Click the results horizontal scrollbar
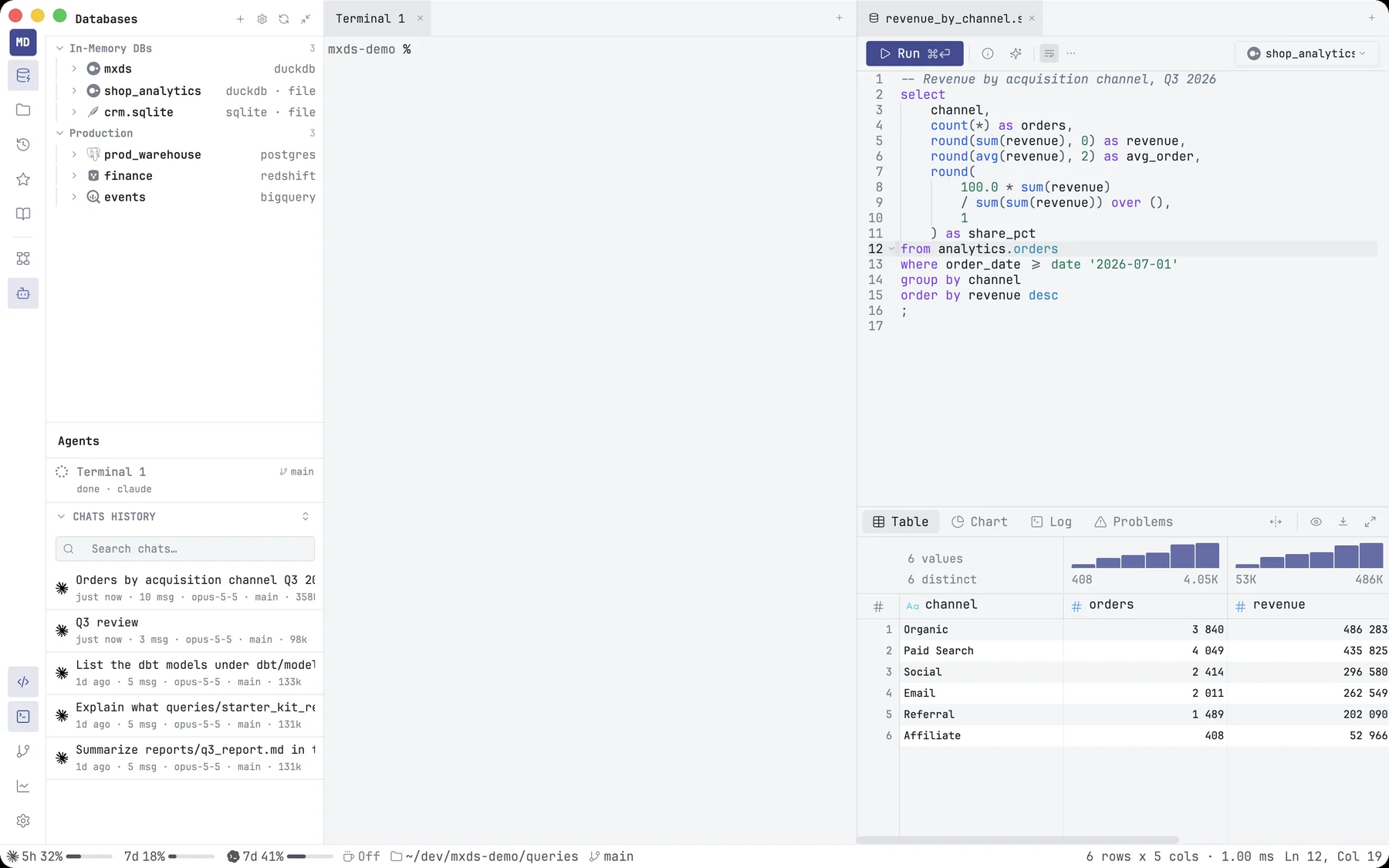Viewport: 1389px width, 868px height. pyautogui.click(x=1018, y=839)
